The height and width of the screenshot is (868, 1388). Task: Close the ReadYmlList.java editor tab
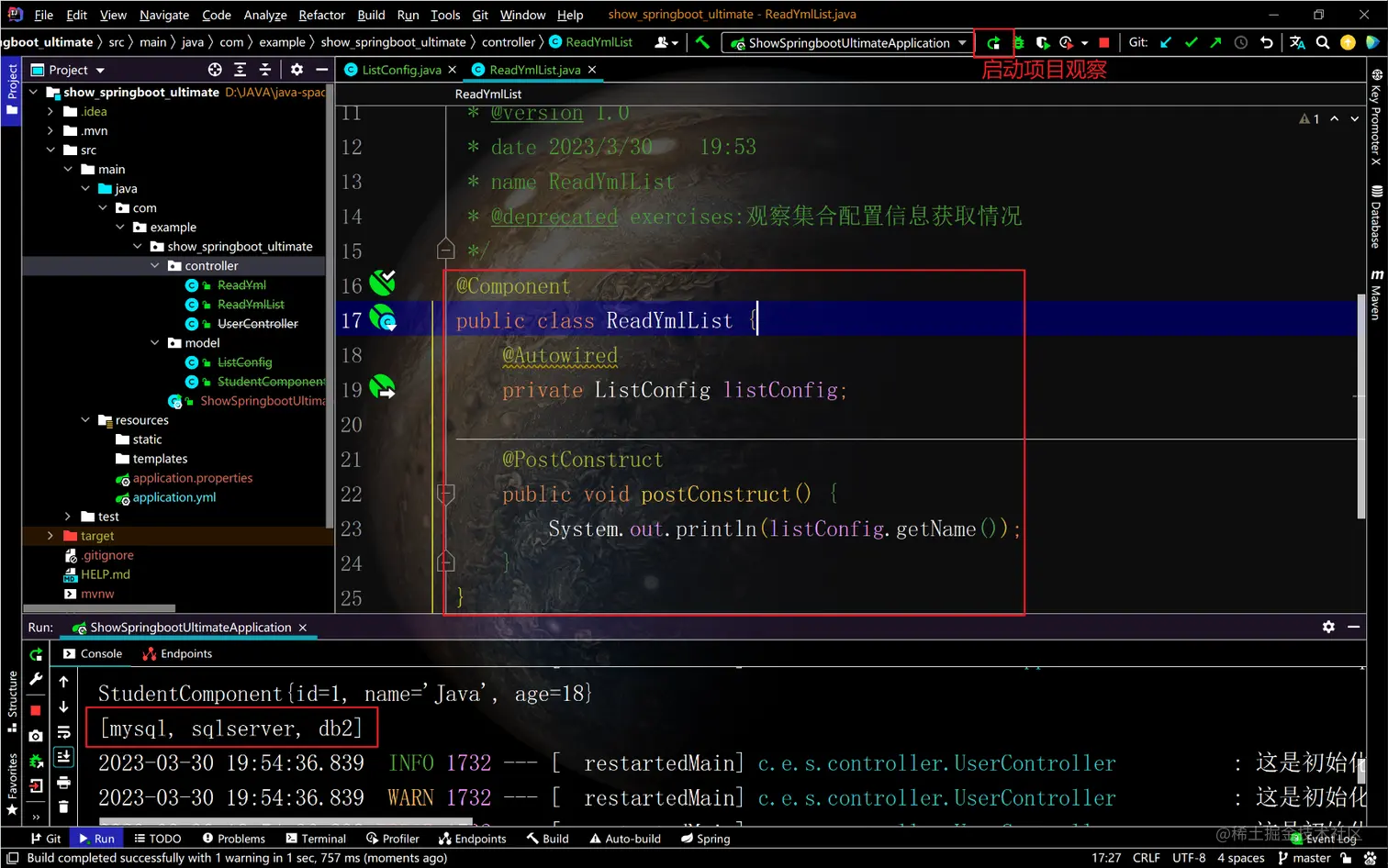[592, 70]
